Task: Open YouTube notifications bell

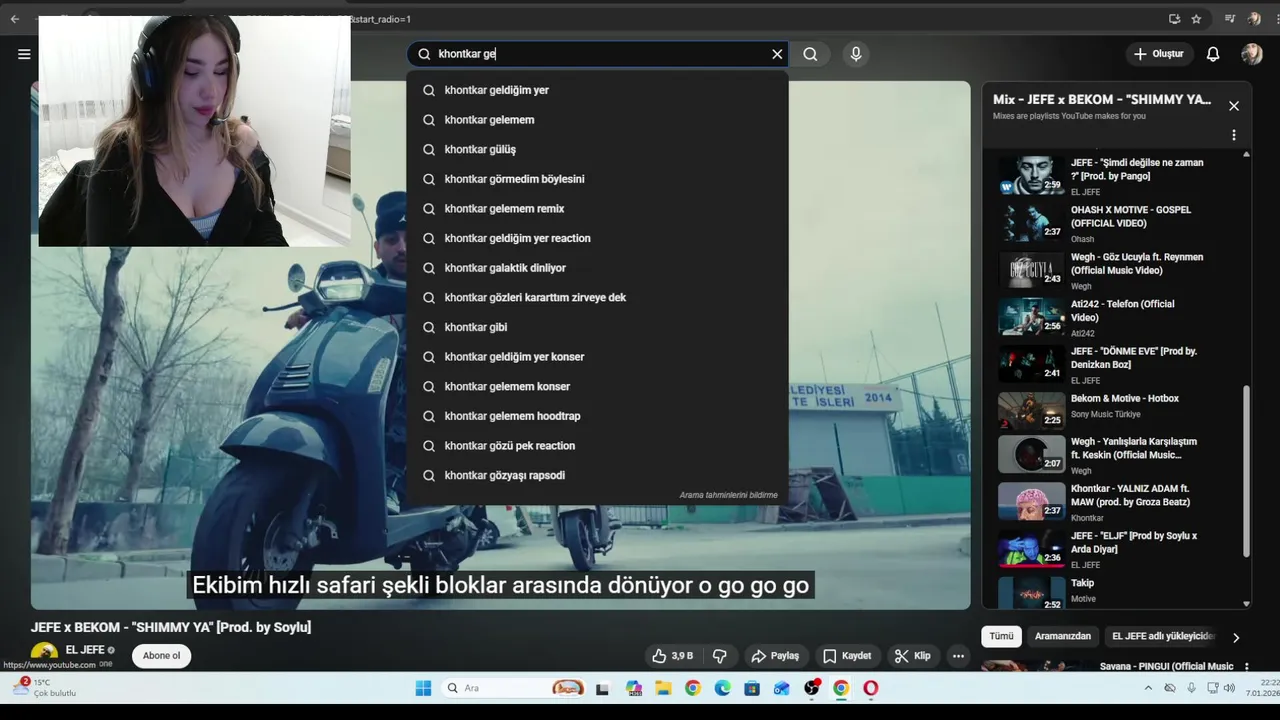Action: (x=1213, y=54)
